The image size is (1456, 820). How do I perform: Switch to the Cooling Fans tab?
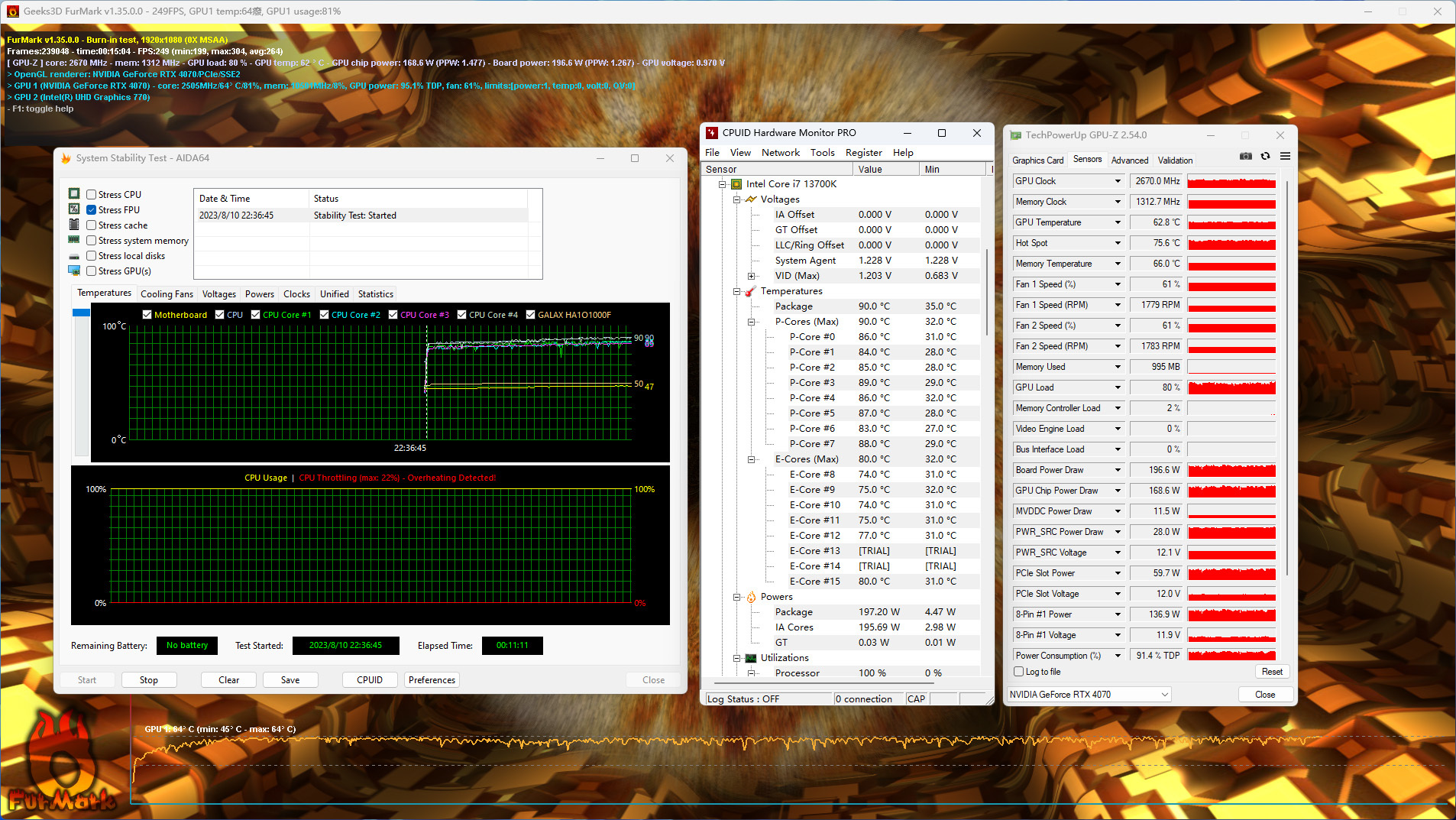(x=167, y=294)
